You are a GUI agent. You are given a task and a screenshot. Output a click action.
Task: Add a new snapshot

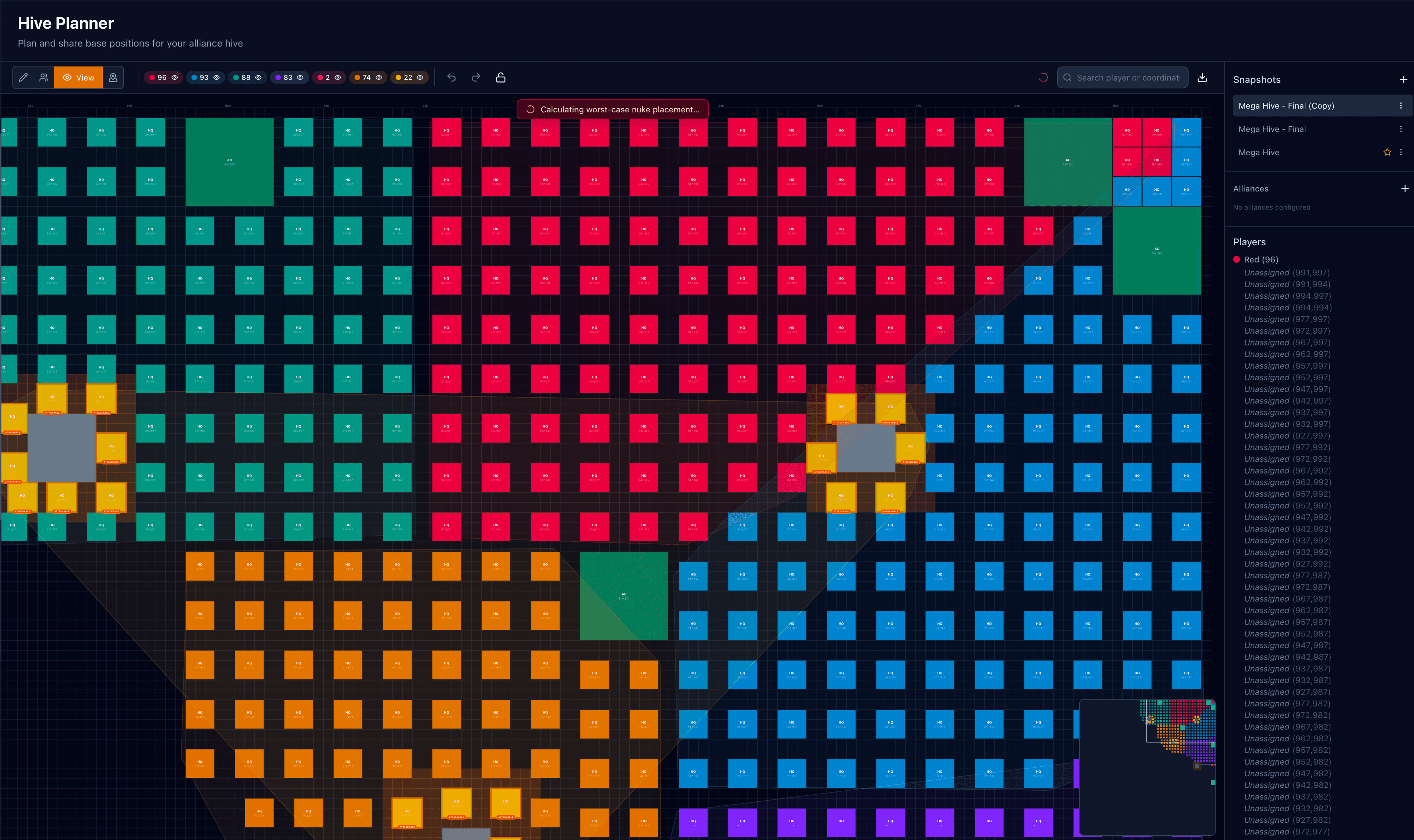(x=1403, y=80)
